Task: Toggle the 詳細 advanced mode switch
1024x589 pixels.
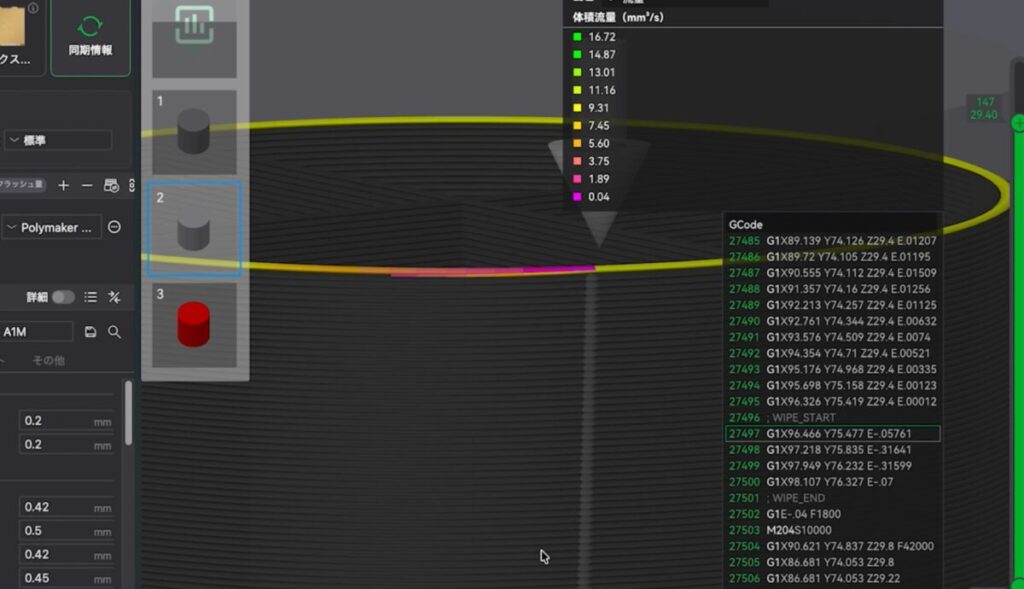Action: [63, 297]
